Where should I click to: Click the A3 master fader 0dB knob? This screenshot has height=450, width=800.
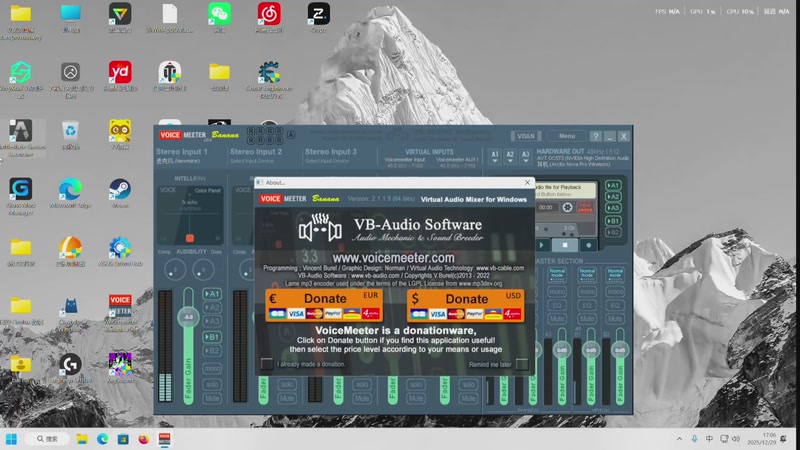(x=562, y=350)
